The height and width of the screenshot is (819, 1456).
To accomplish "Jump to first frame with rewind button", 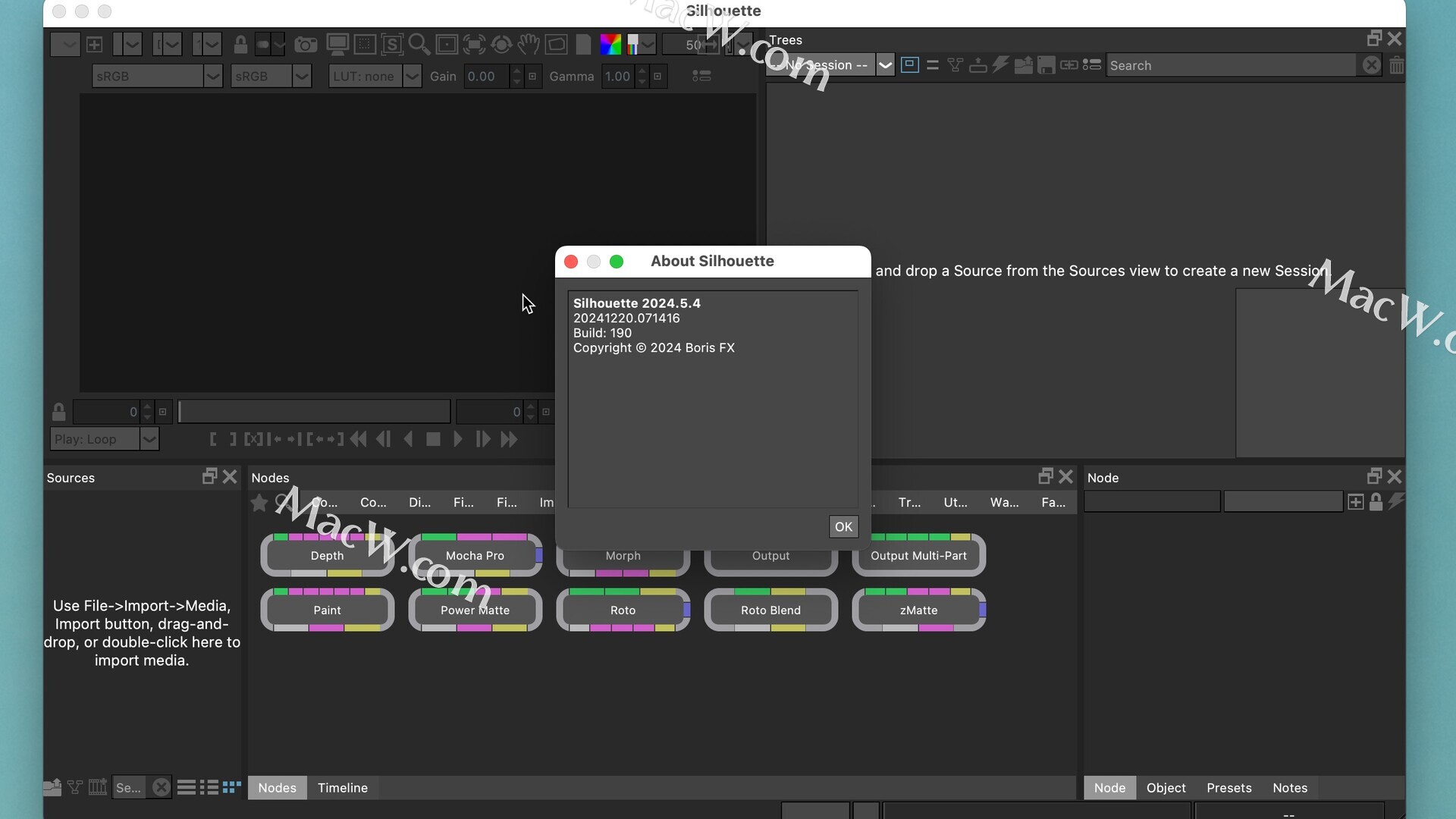I will point(358,439).
